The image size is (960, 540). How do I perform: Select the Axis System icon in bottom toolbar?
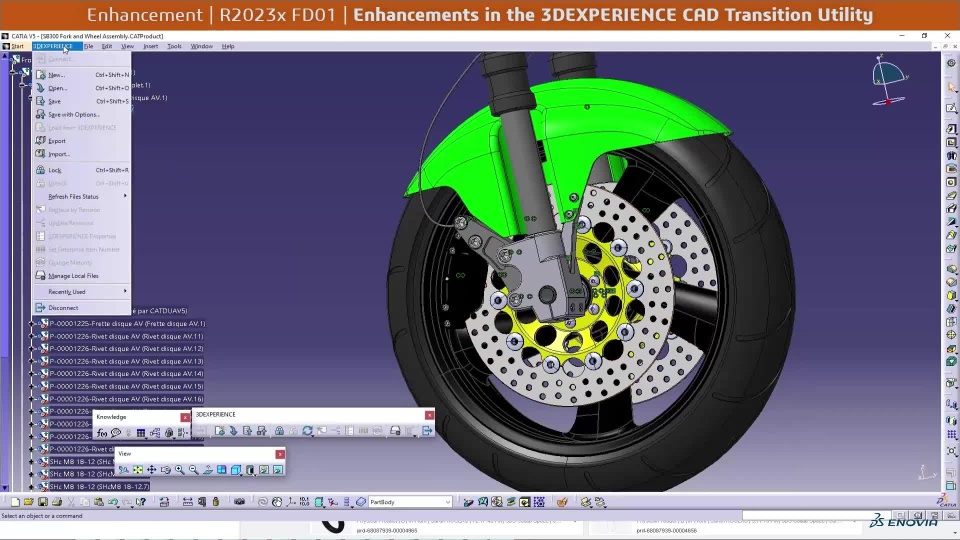pyautogui.click(x=290, y=502)
